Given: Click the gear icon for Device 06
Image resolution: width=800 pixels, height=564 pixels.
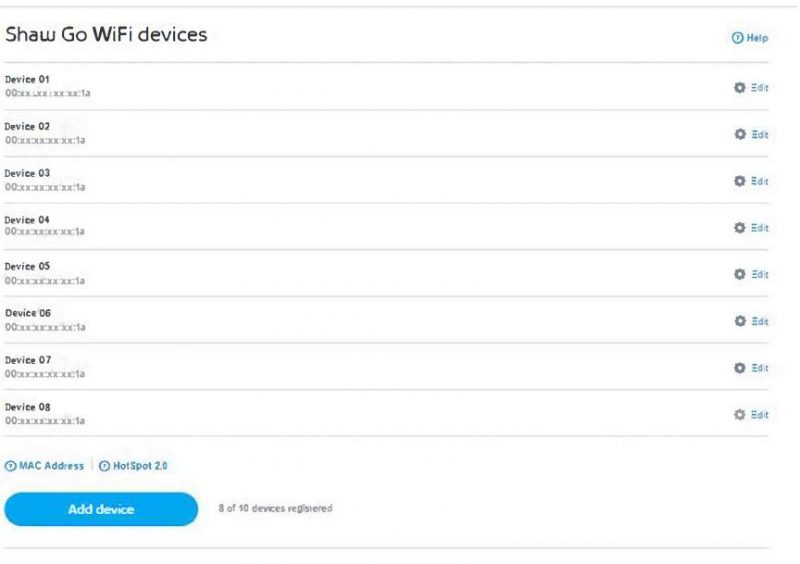Looking at the screenshot, I should coord(740,321).
